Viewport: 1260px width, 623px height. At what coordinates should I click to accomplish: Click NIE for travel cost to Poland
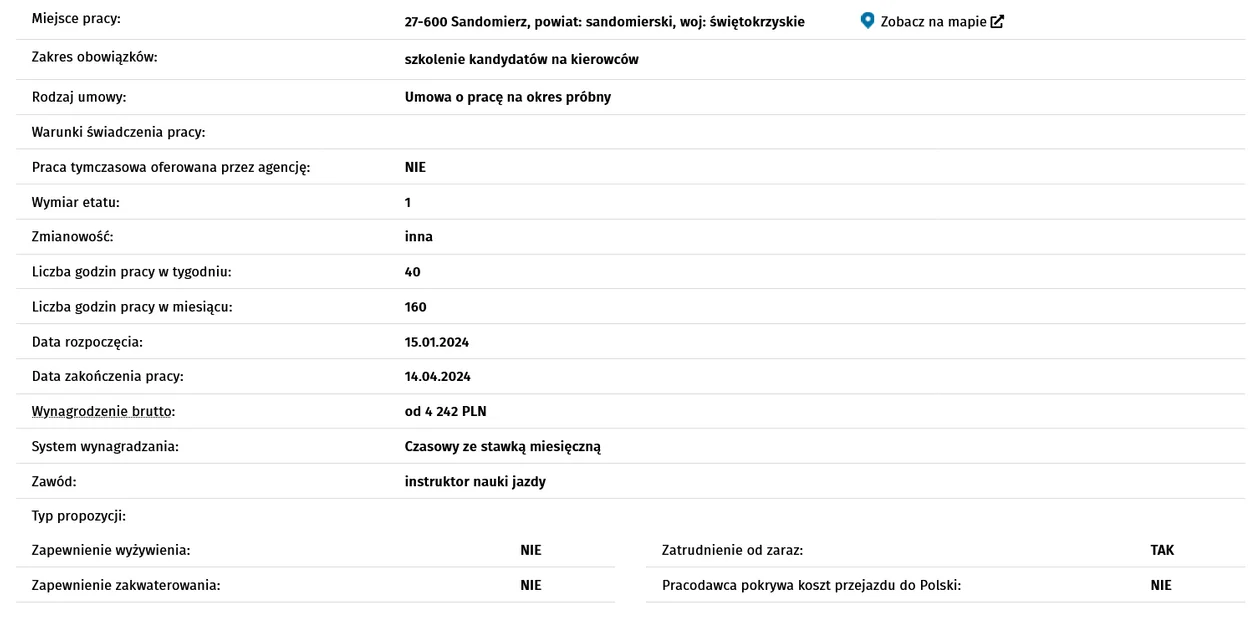pyautogui.click(x=1160, y=585)
